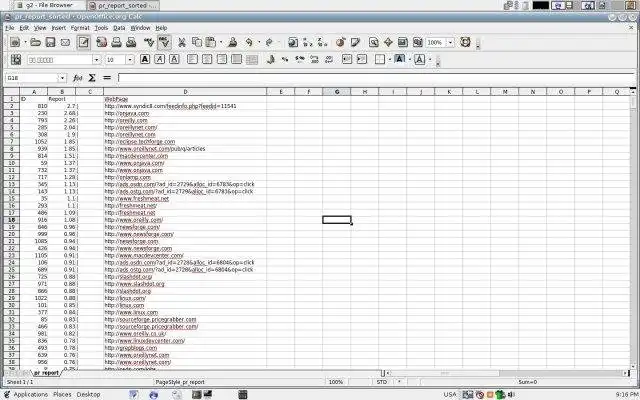Paste with the clipboard icon

pos(211,42)
